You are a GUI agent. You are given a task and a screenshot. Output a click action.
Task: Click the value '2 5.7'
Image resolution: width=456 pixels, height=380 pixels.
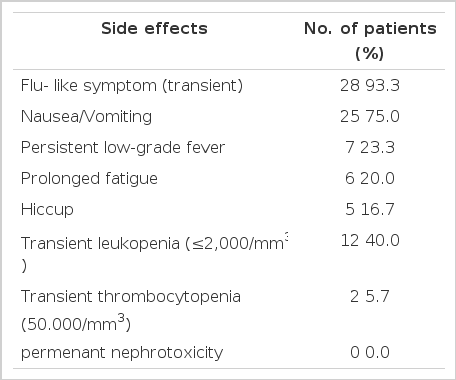(x=370, y=296)
